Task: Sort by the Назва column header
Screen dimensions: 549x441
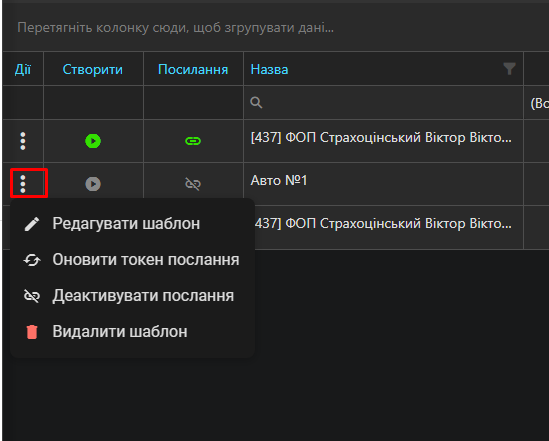Action: [269, 69]
